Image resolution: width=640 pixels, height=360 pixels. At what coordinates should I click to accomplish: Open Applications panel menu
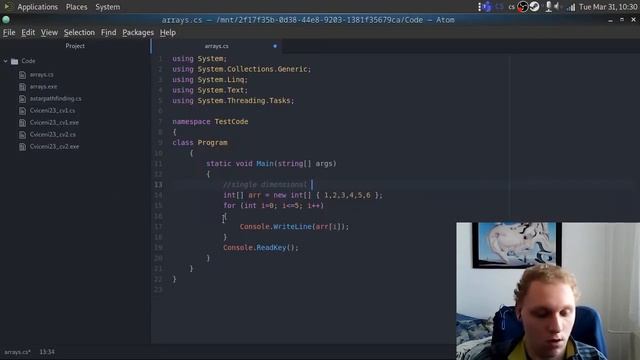[x=38, y=7]
